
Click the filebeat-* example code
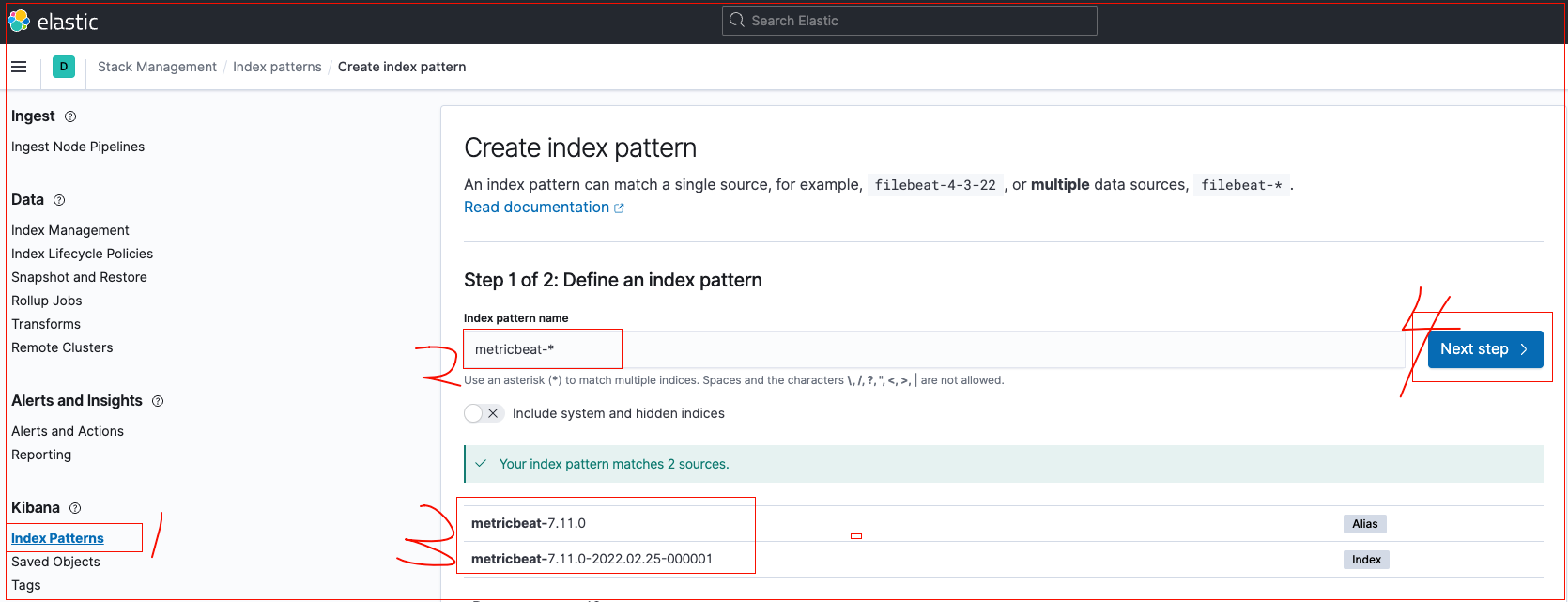pyautogui.click(x=1241, y=185)
